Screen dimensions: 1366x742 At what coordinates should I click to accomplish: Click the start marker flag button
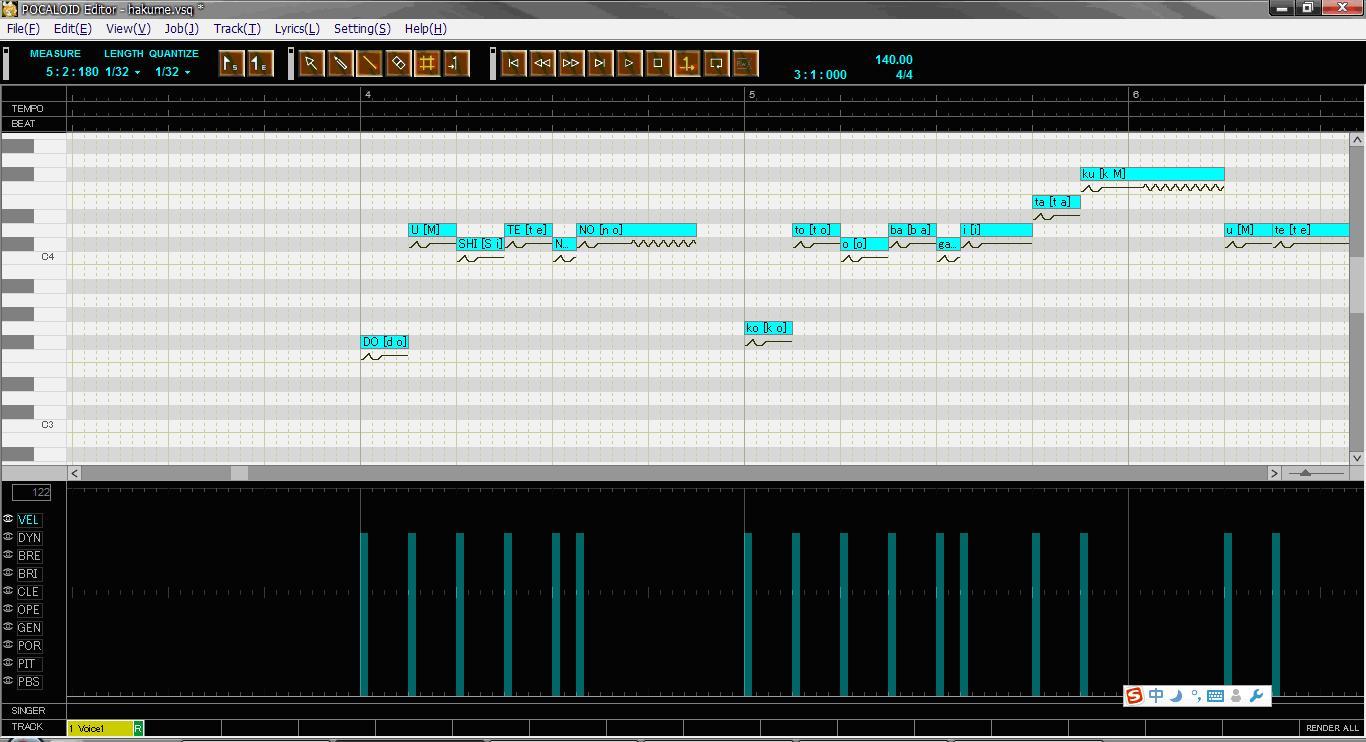(230, 64)
